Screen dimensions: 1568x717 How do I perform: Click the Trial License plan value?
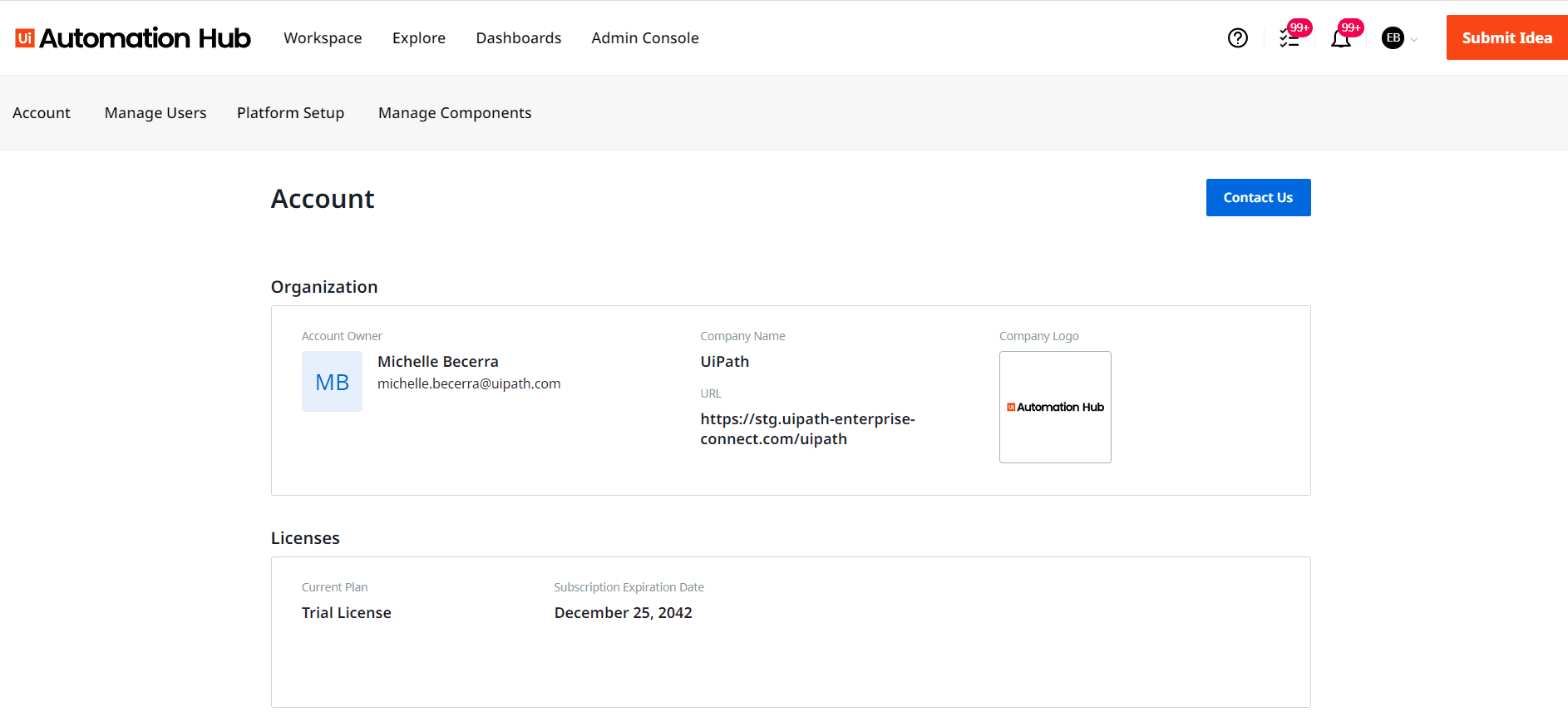pyautogui.click(x=347, y=613)
